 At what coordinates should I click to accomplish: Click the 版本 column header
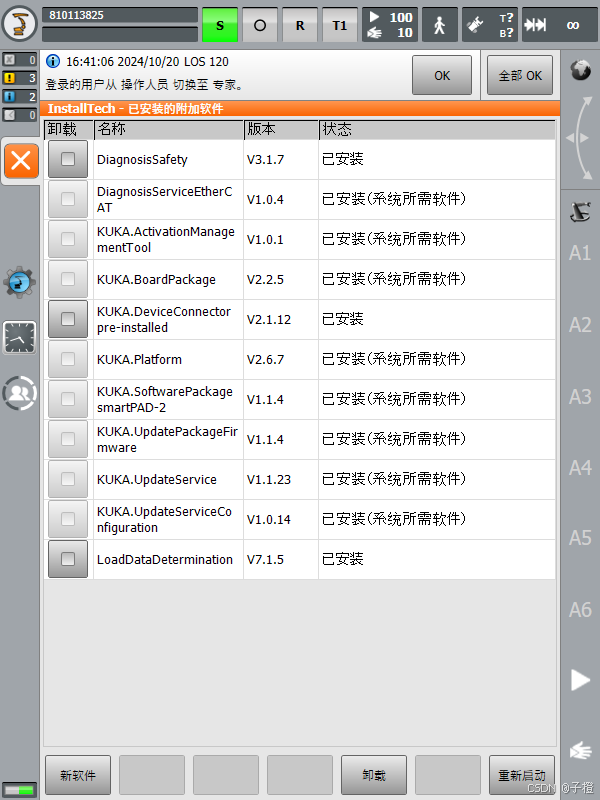coord(281,130)
